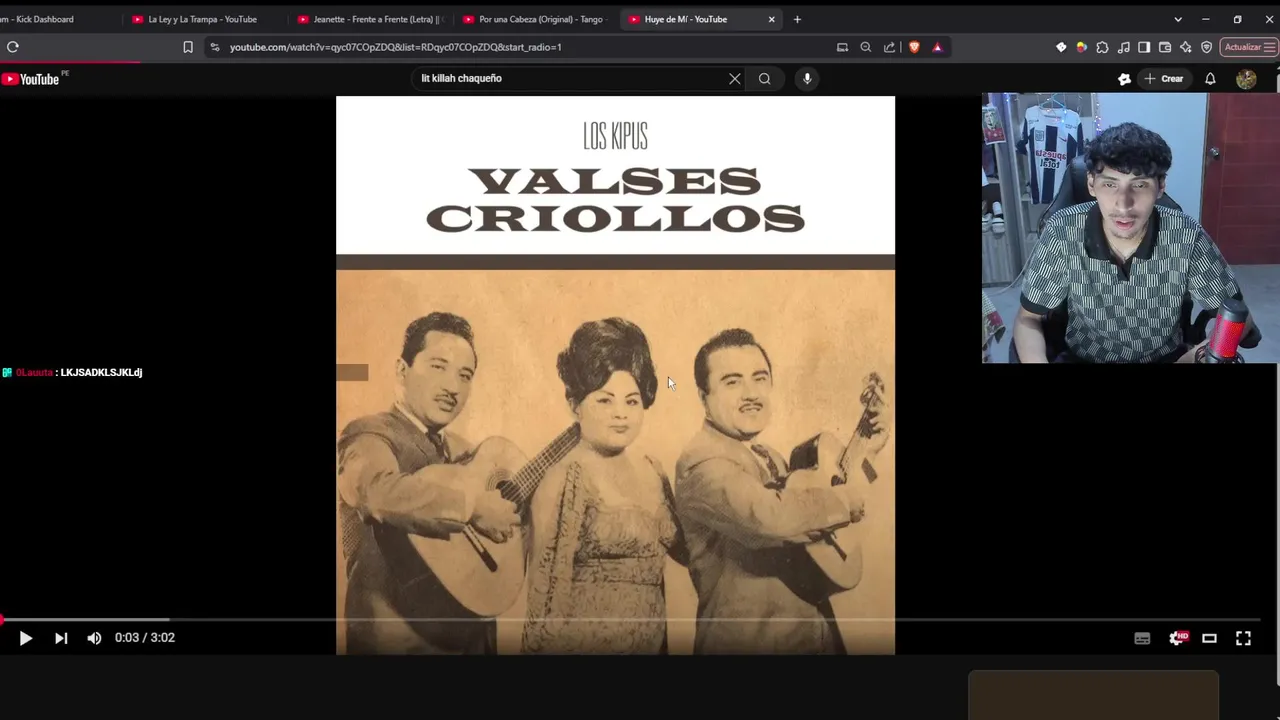Switch to La Ley y La Trampa tab
The width and height of the screenshot is (1280, 720).
[203, 19]
